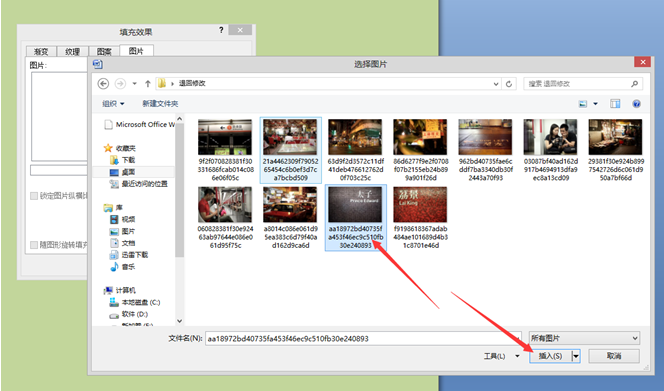Image resolution: width=664 pixels, height=391 pixels.
Task: Switch to 纹理 tab in 填充效果 dialog
Action: tap(72, 52)
